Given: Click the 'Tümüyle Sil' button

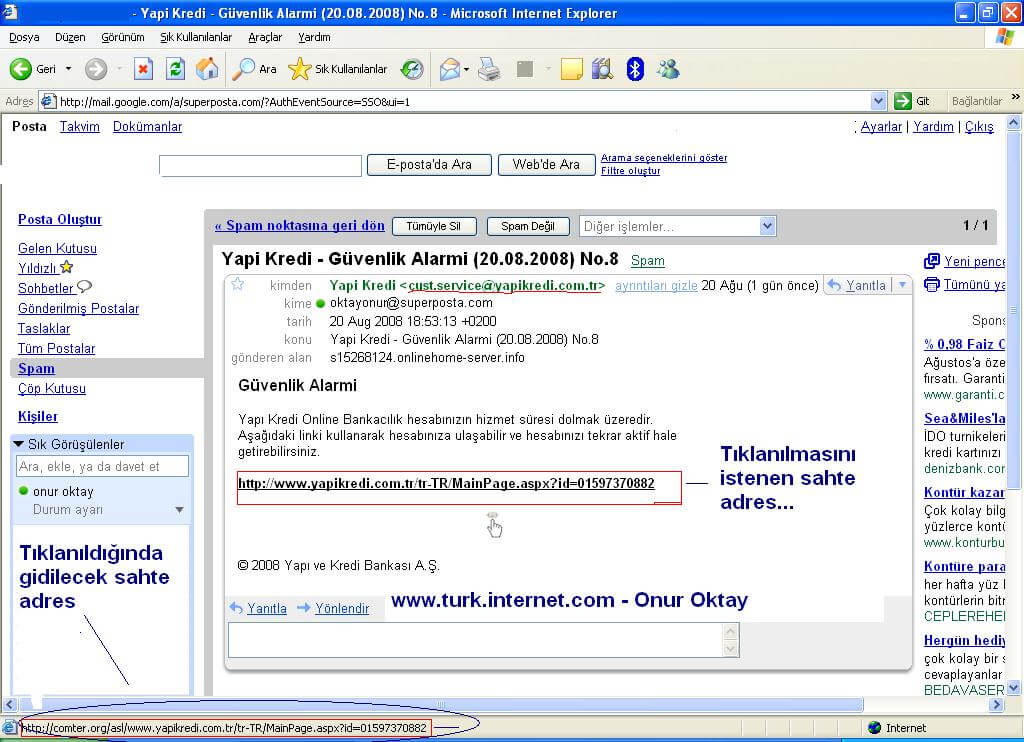Looking at the screenshot, I should pos(434,227).
